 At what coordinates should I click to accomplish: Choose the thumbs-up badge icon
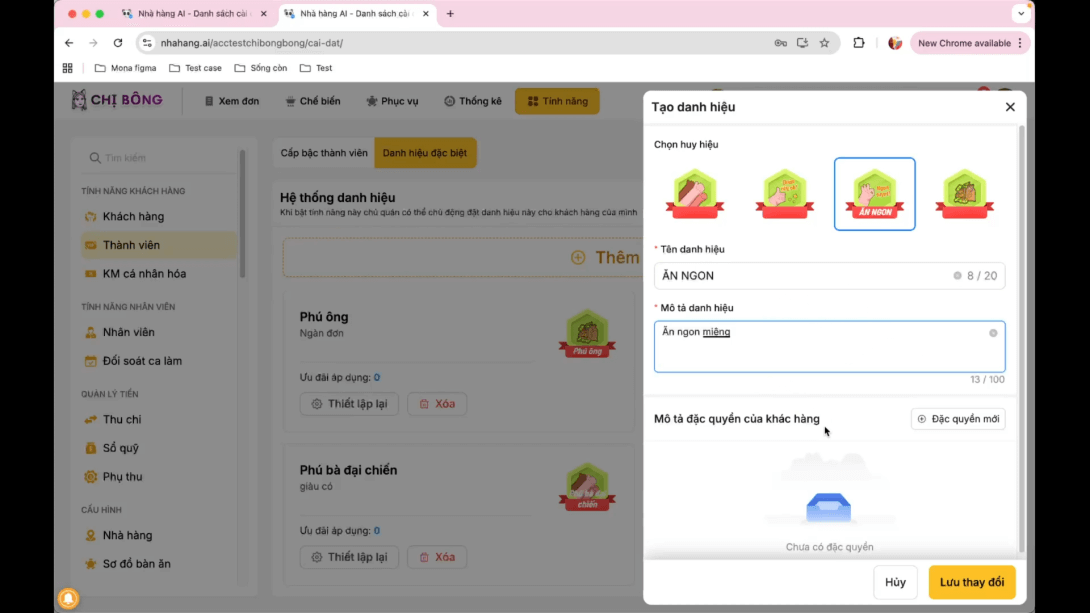coord(784,194)
